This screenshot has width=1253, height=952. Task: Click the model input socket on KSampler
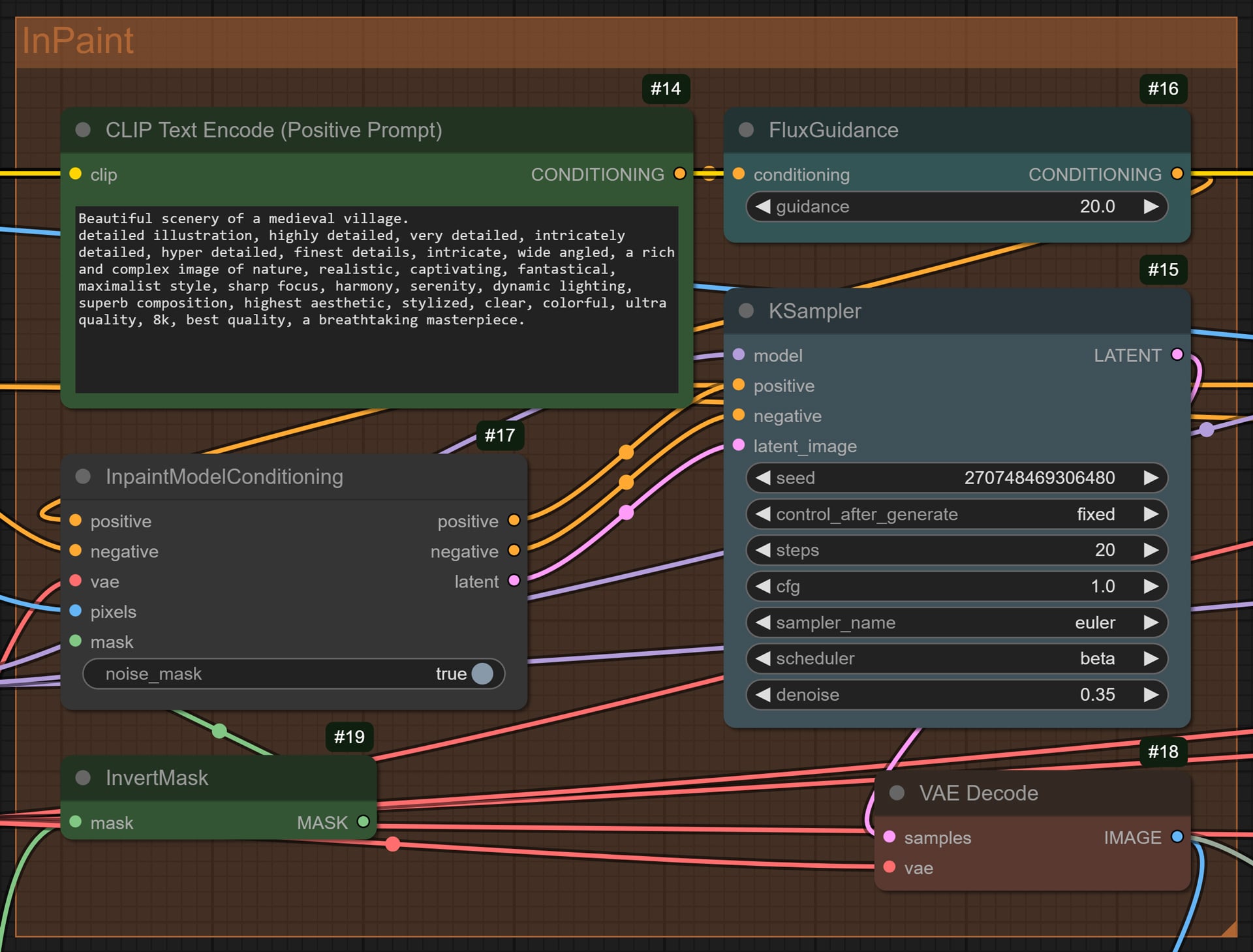pyautogui.click(x=739, y=354)
